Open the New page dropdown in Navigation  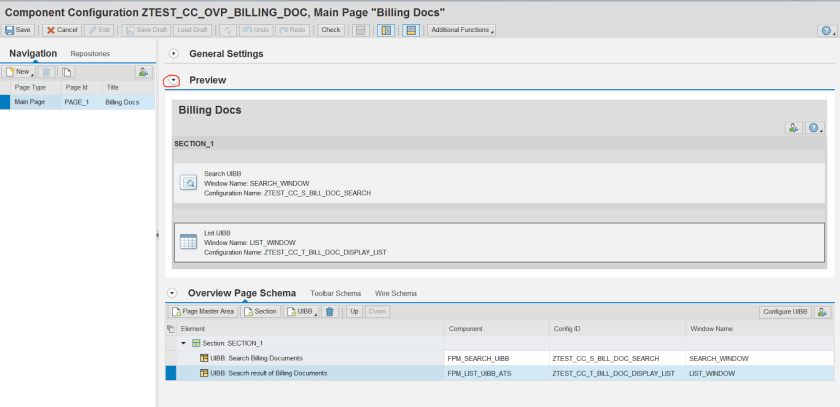pyautogui.click(x=18, y=72)
